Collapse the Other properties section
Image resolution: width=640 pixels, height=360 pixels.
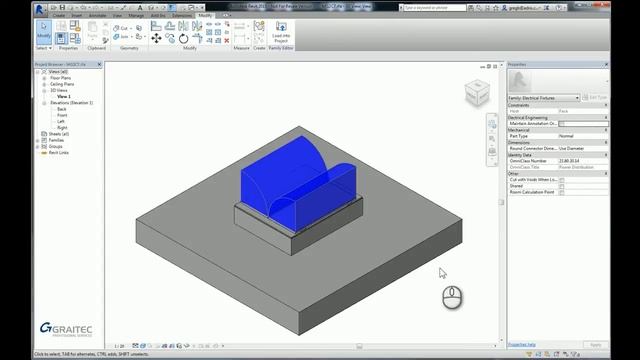click(x=606, y=173)
